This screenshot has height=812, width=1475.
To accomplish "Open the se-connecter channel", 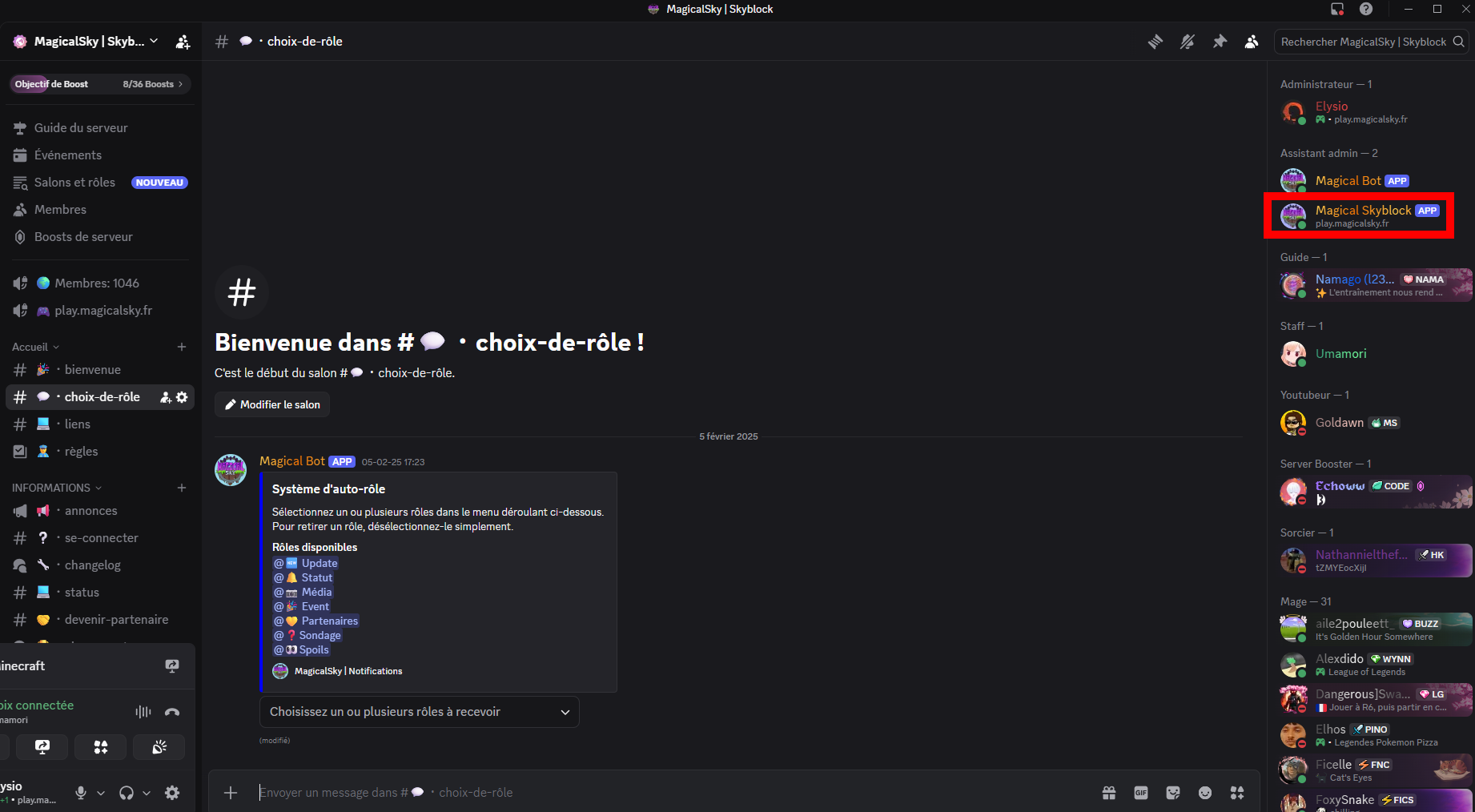I will (x=100, y=538).
